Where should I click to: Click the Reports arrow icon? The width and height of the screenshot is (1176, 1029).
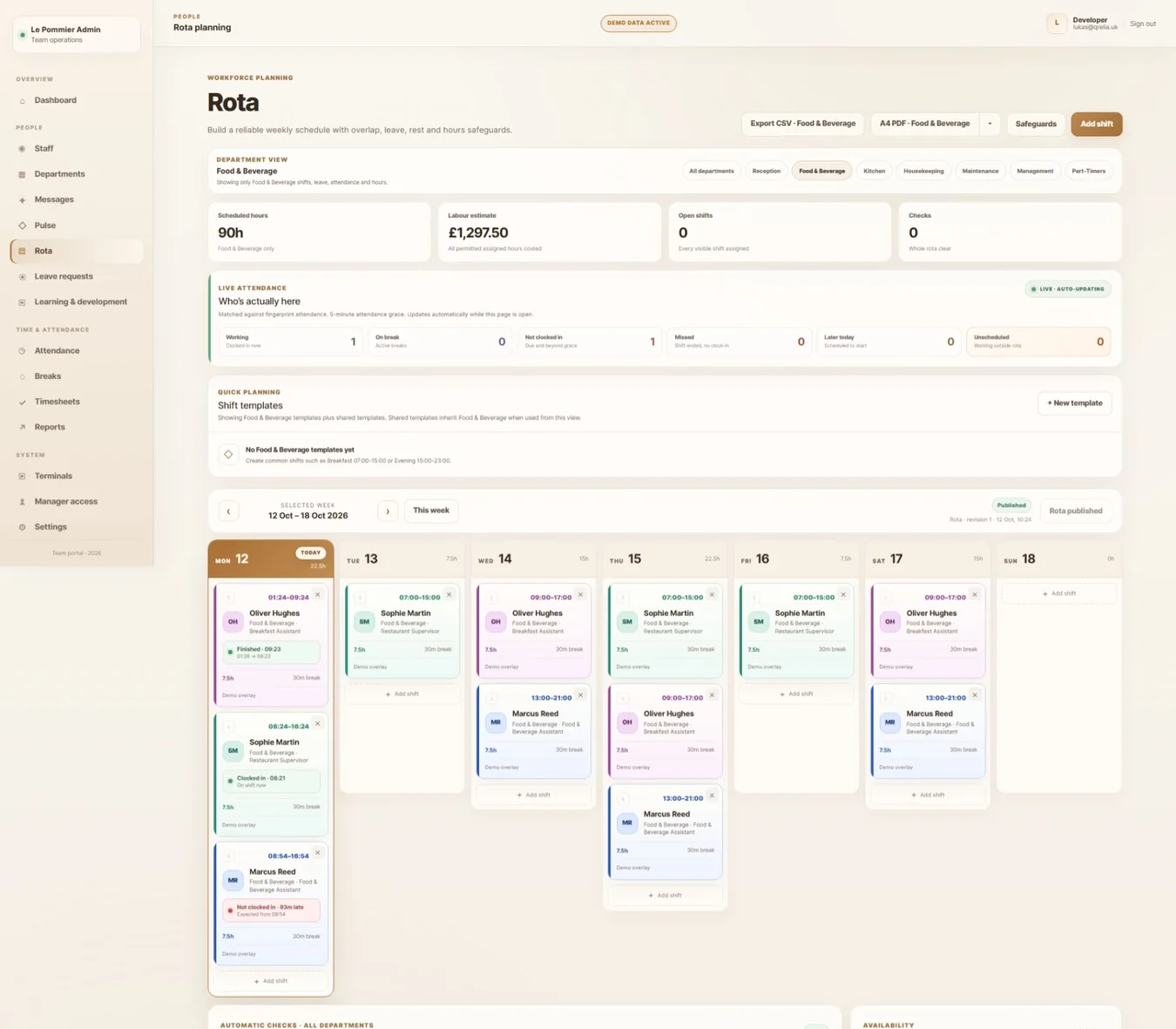tap(22, 428)
